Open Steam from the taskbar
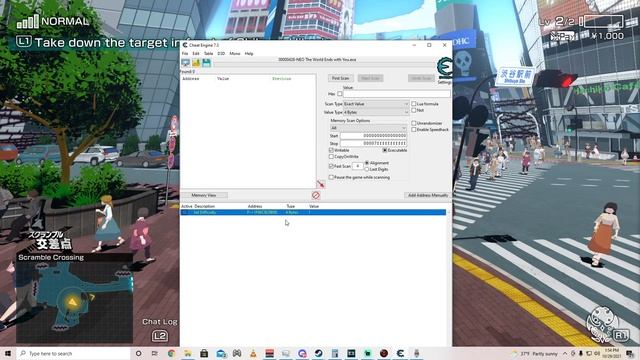The width and height of the screenshot is (640, 360). [x=318, y=353]
